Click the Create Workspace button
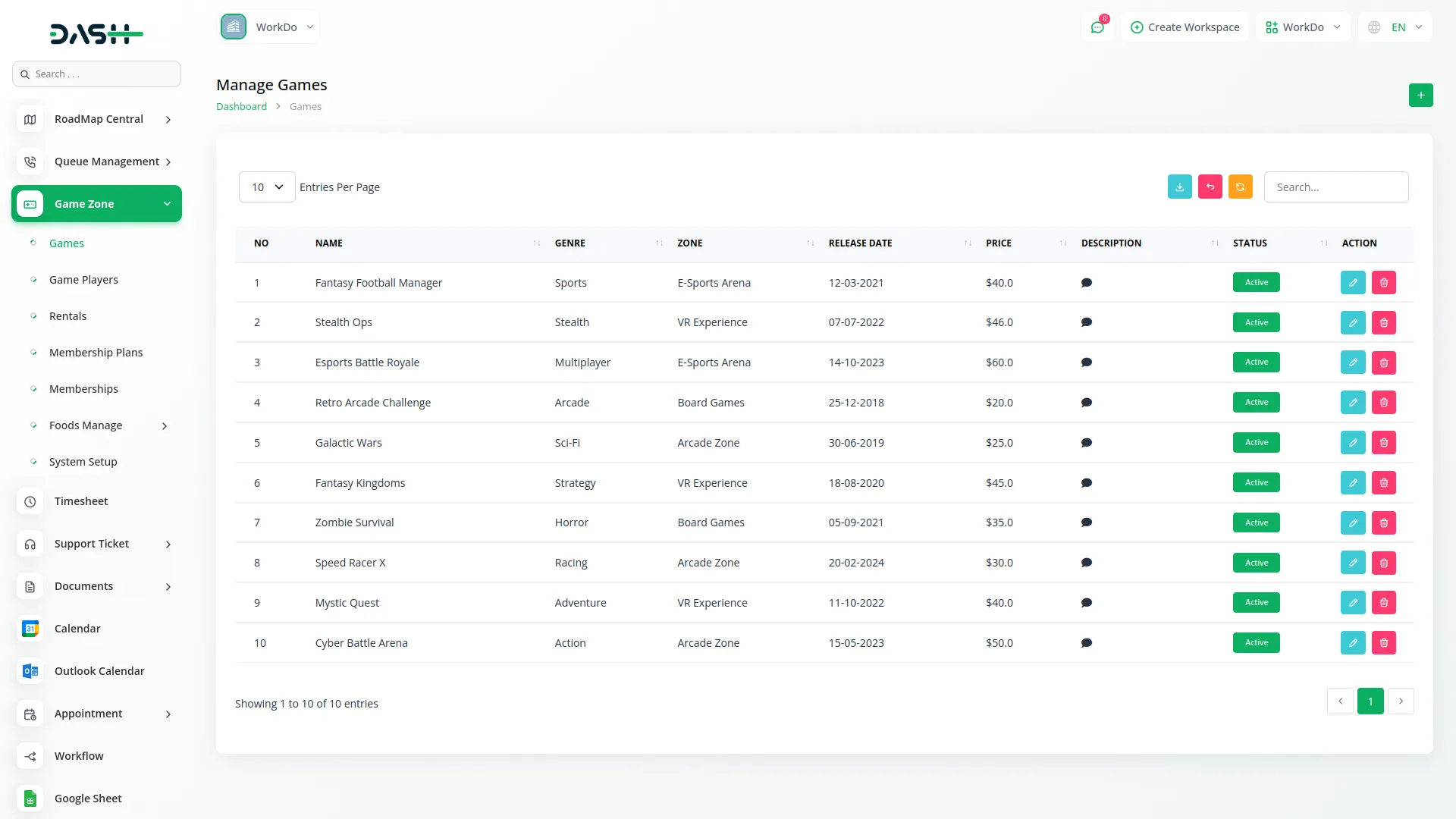 (1185, 27)
